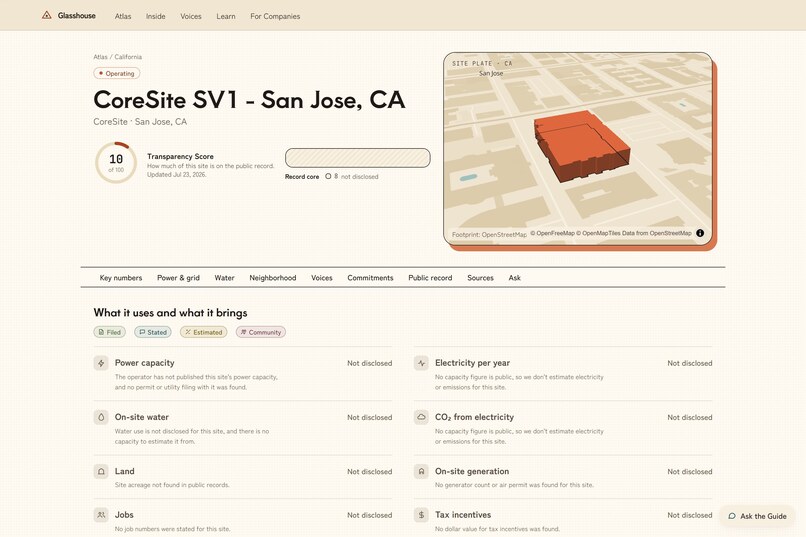Switch to the Power & grid tab
806x537 pixels.
coord(178,278)
